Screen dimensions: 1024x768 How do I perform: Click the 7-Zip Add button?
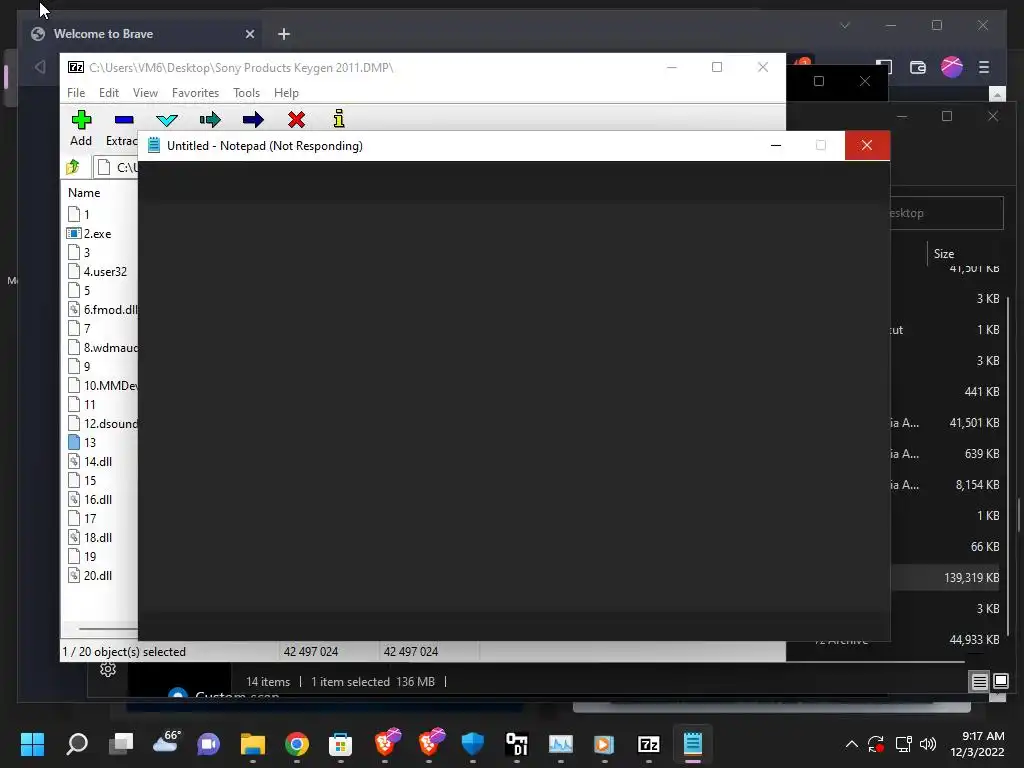81,128
